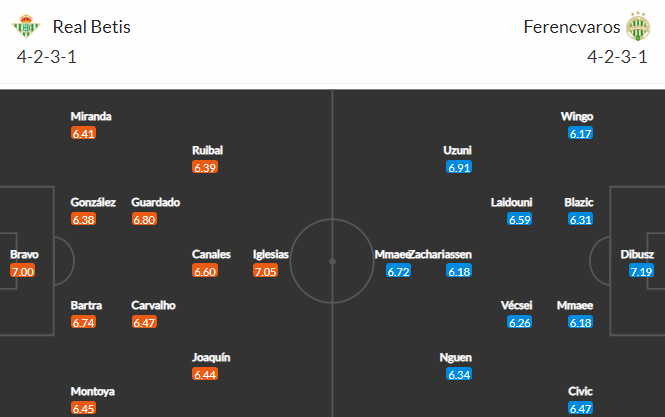Select Montoya's 6.45 rating badge

pyautogui.click(x=84, y=409)
